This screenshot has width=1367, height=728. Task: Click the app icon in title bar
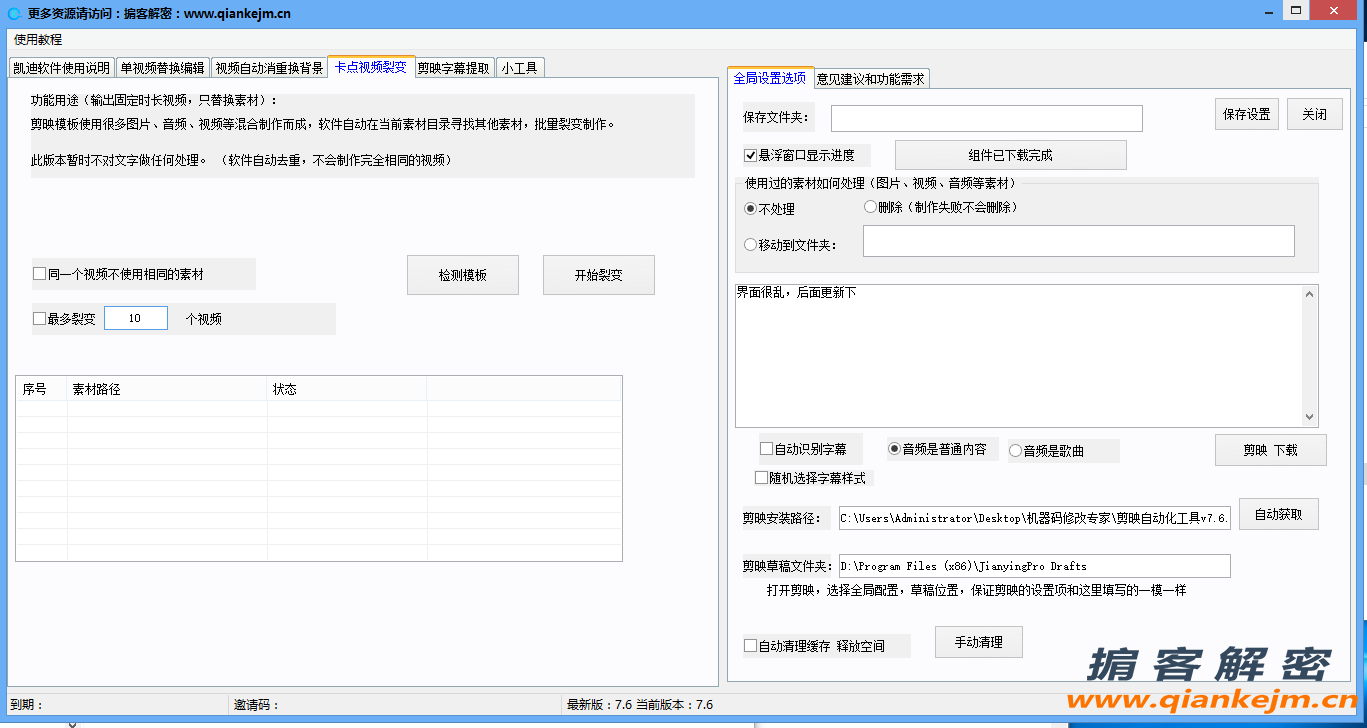point(14,13)
